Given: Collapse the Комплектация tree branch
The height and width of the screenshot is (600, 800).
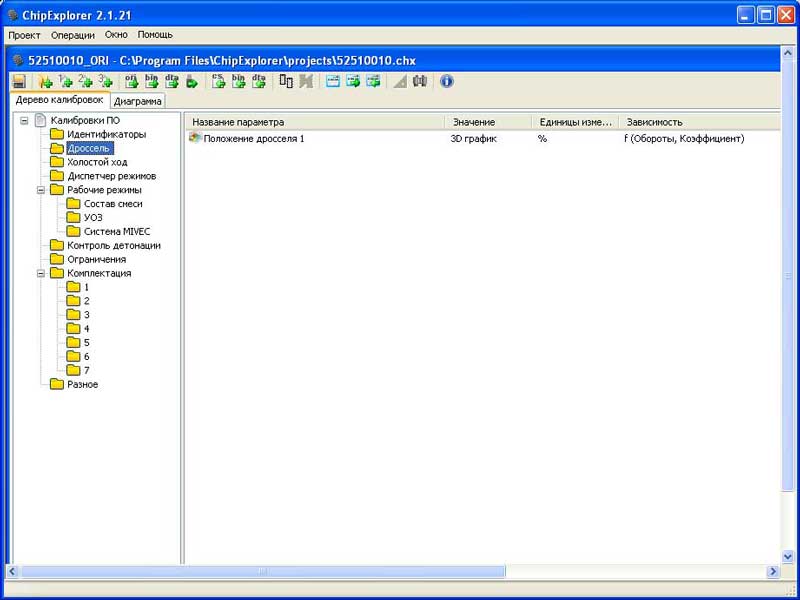Looking at the screenshot, I should click(x=41, y=273).
